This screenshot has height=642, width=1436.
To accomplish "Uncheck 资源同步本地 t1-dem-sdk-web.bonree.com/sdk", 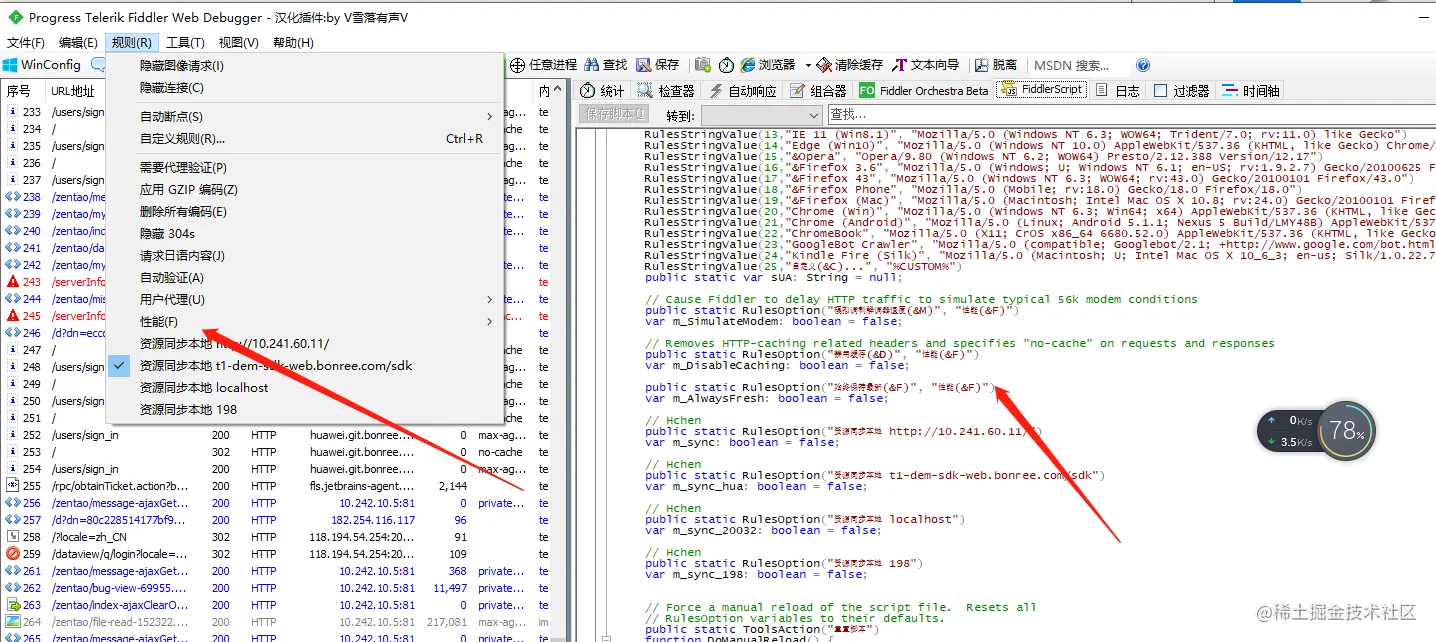I will [304, 366].
